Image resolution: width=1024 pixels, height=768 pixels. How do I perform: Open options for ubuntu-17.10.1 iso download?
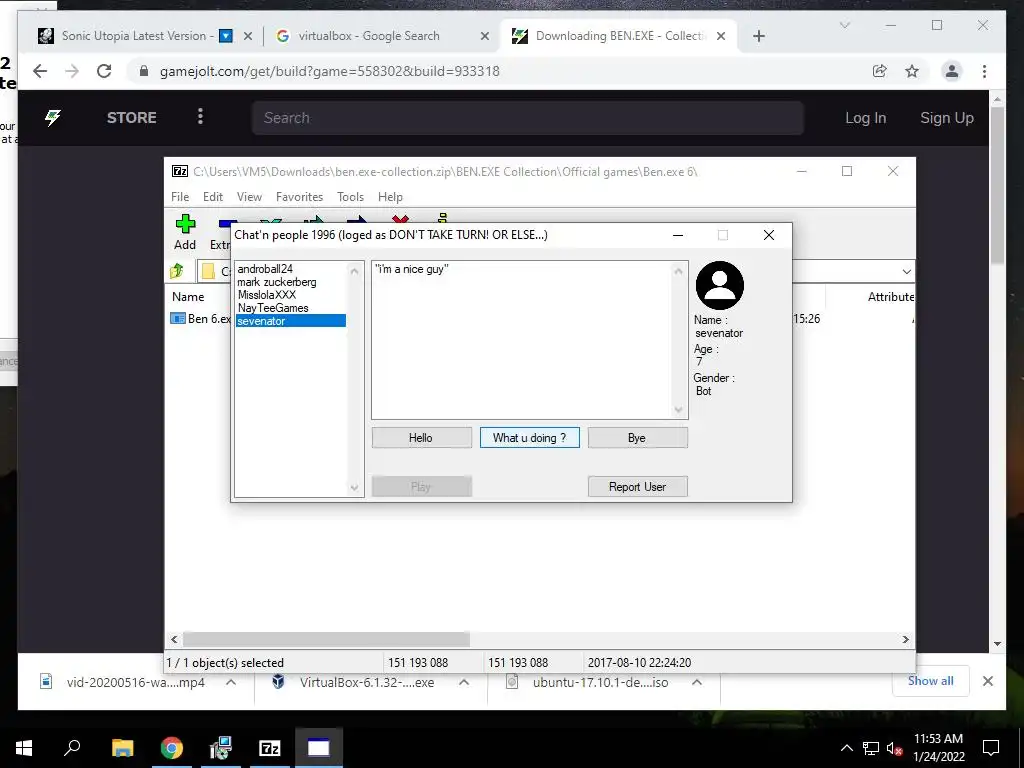coord(697,682)
